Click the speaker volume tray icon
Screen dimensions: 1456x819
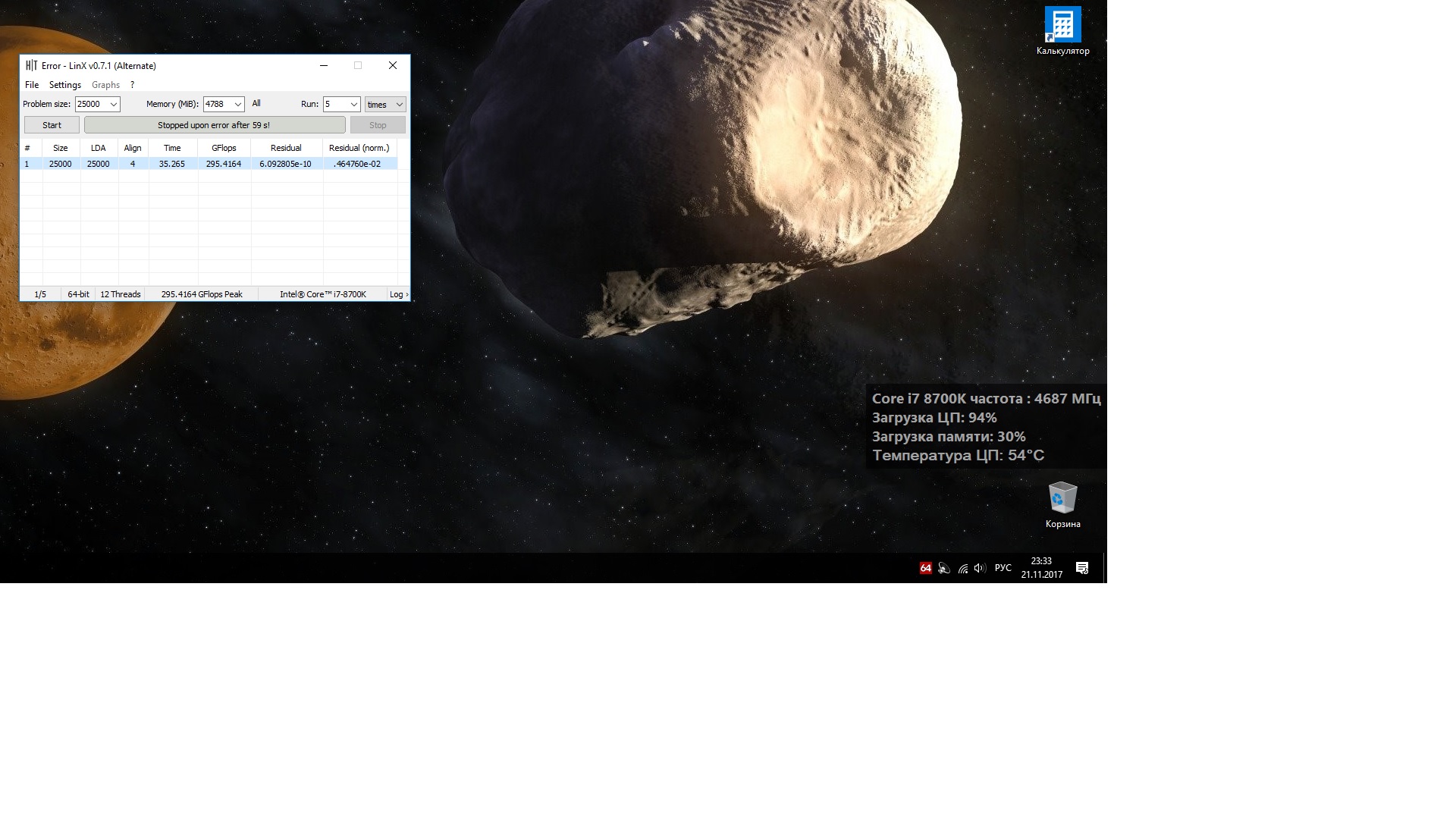980,568
